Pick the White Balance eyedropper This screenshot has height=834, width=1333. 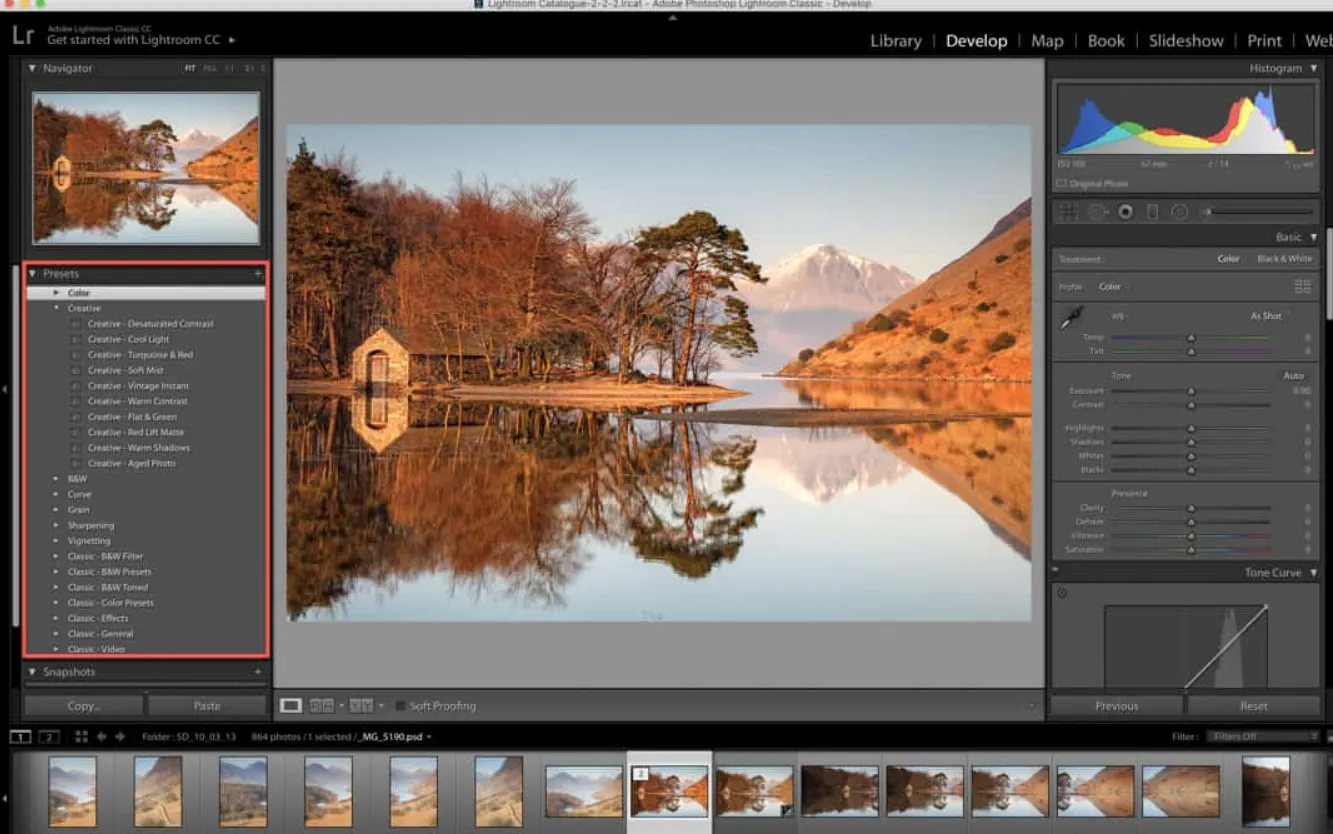pyautogui.click(x=1072, y=319)
